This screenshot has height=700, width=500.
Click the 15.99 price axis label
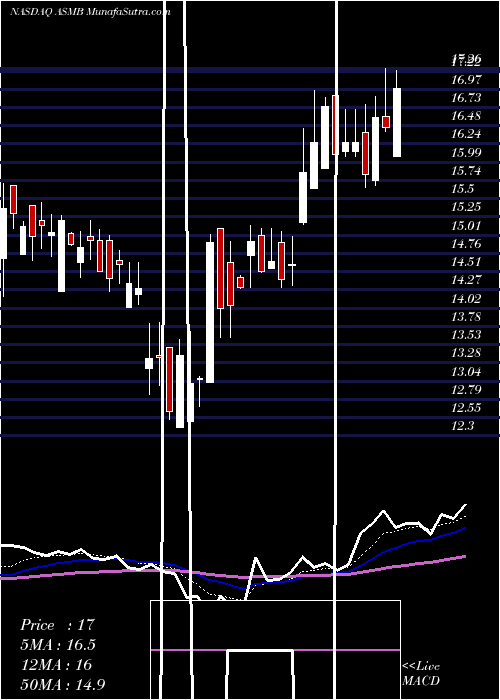467,153
